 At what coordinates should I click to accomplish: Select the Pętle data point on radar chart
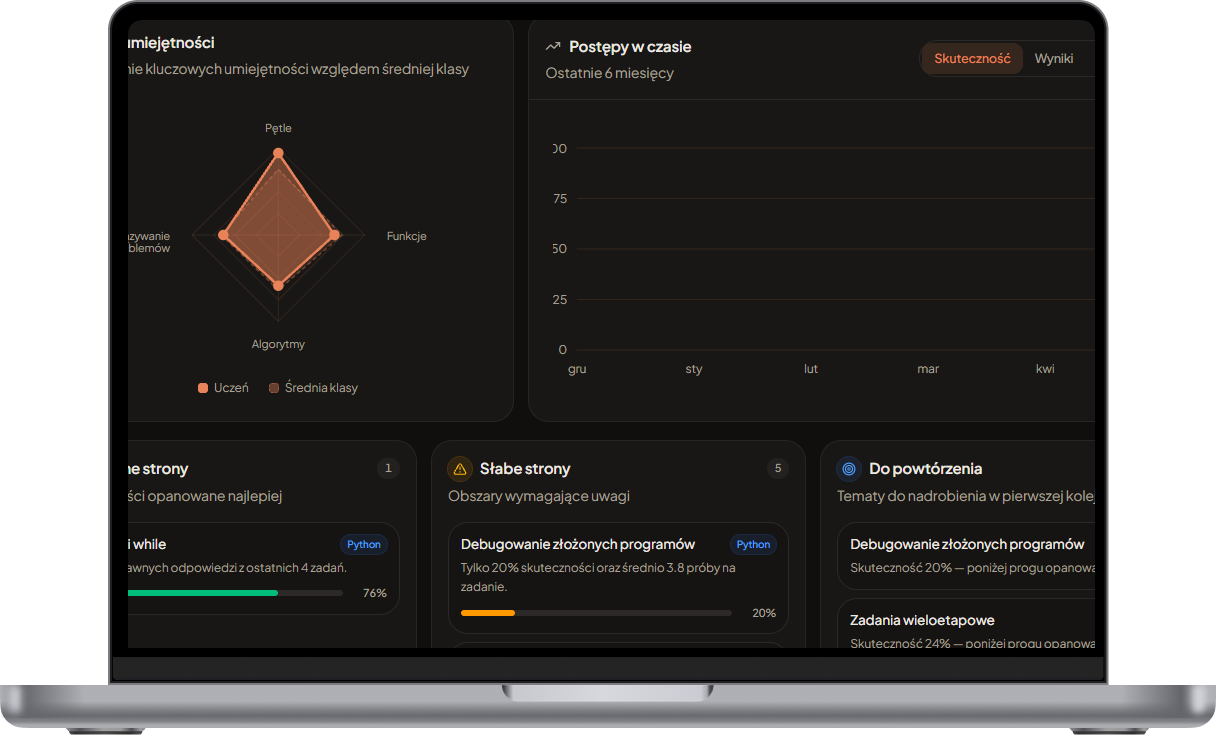pos(278,153)
